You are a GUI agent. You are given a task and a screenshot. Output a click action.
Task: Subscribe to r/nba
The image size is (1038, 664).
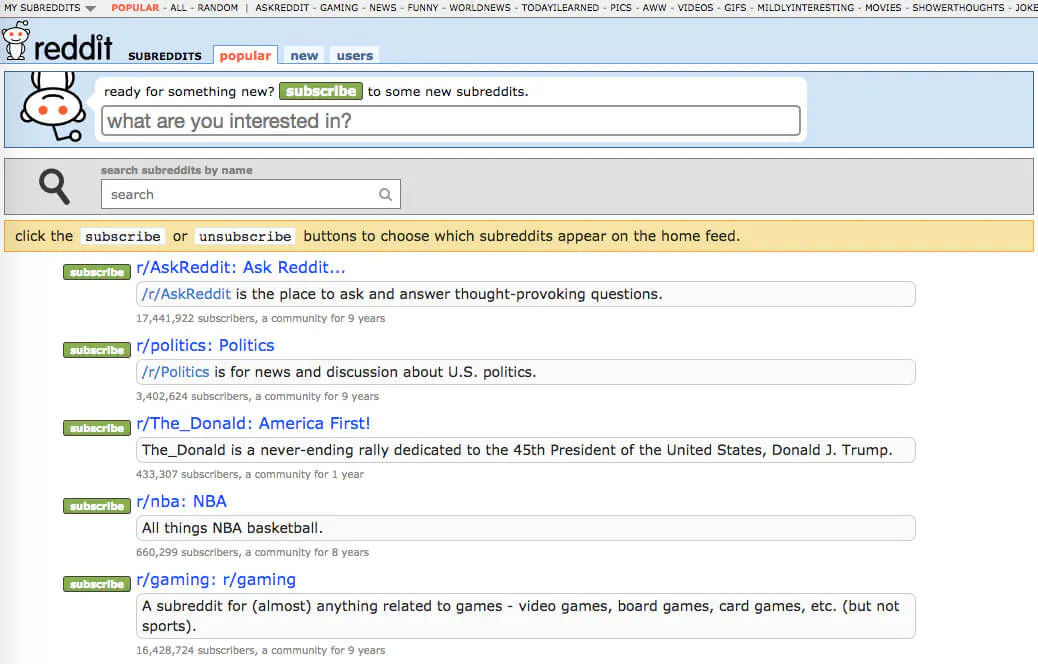pyautogui.click(x=97, y=506)
